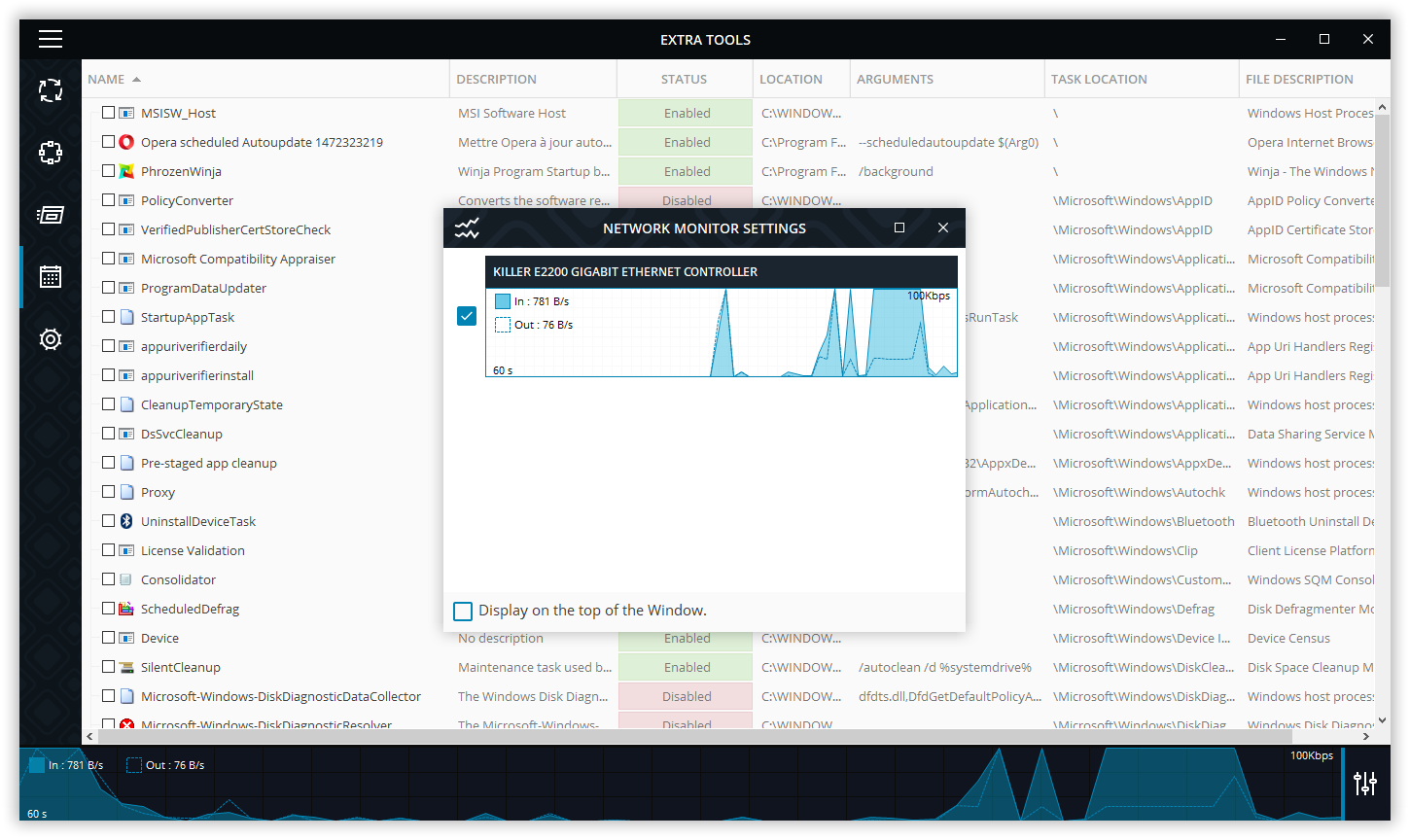Open the gear settings sidebar icon
The width and height of the screenshot is (1410, 840).
pos(51,339)
